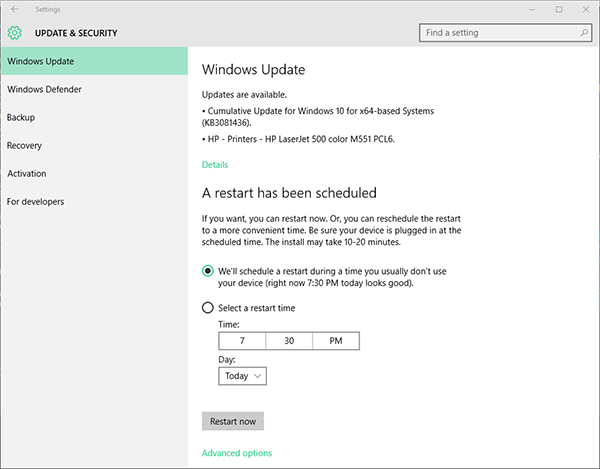Screen dimensions: 600x469
Task: Open the minutes picker showing 30
Action: [289, 341]
